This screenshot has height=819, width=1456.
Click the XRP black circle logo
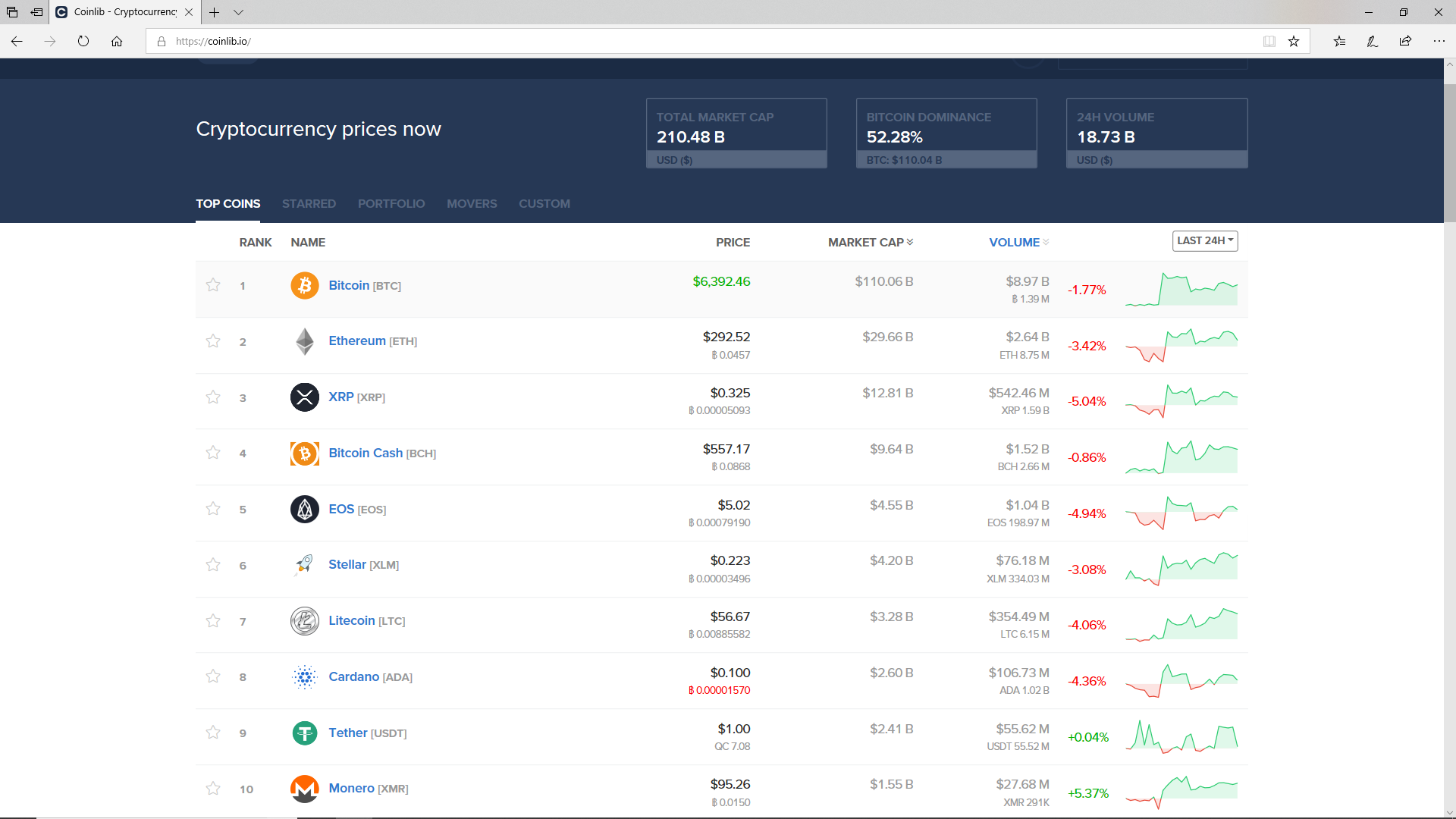304,397
